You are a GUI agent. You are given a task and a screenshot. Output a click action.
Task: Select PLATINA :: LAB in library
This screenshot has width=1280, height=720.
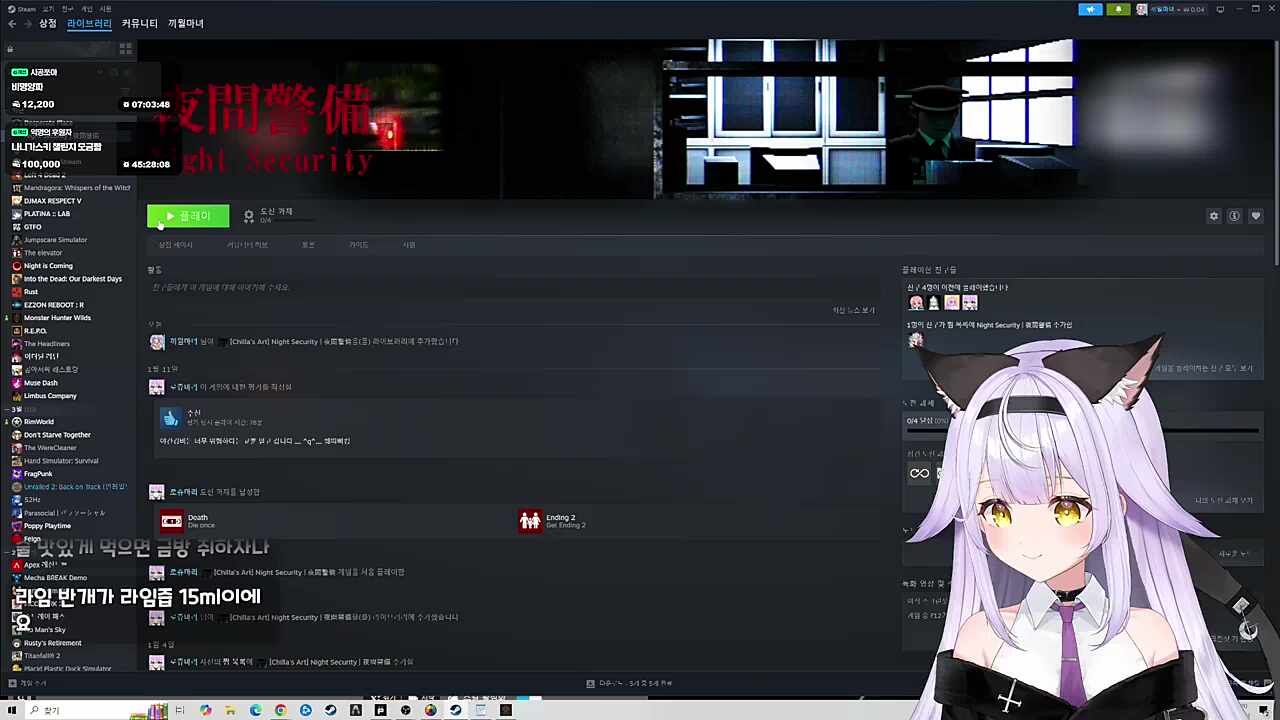[x=46, y=214]
